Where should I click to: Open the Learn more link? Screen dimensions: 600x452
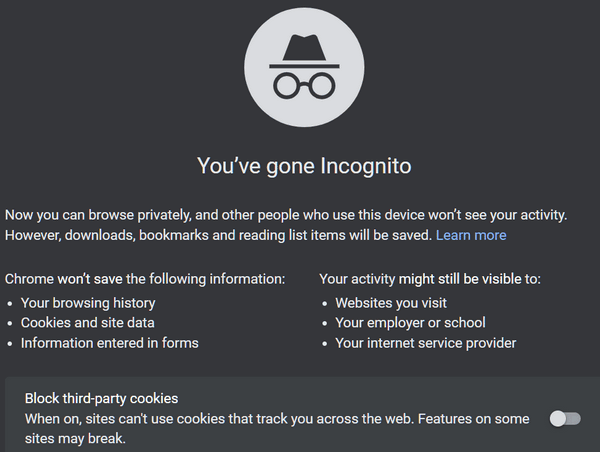point(471,235)
